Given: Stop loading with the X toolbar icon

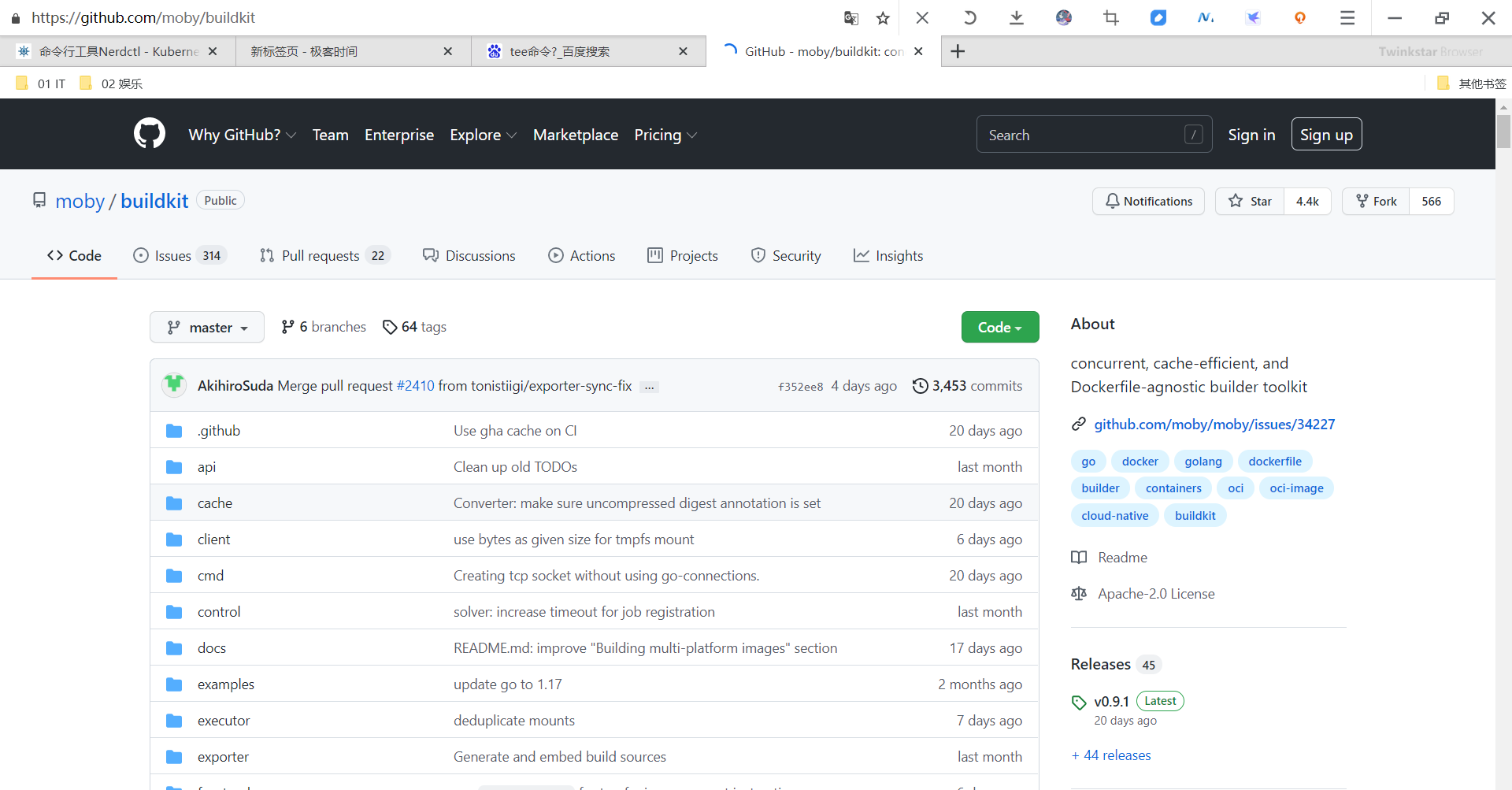Looking at the screenshot, I should tap(922, 17).
